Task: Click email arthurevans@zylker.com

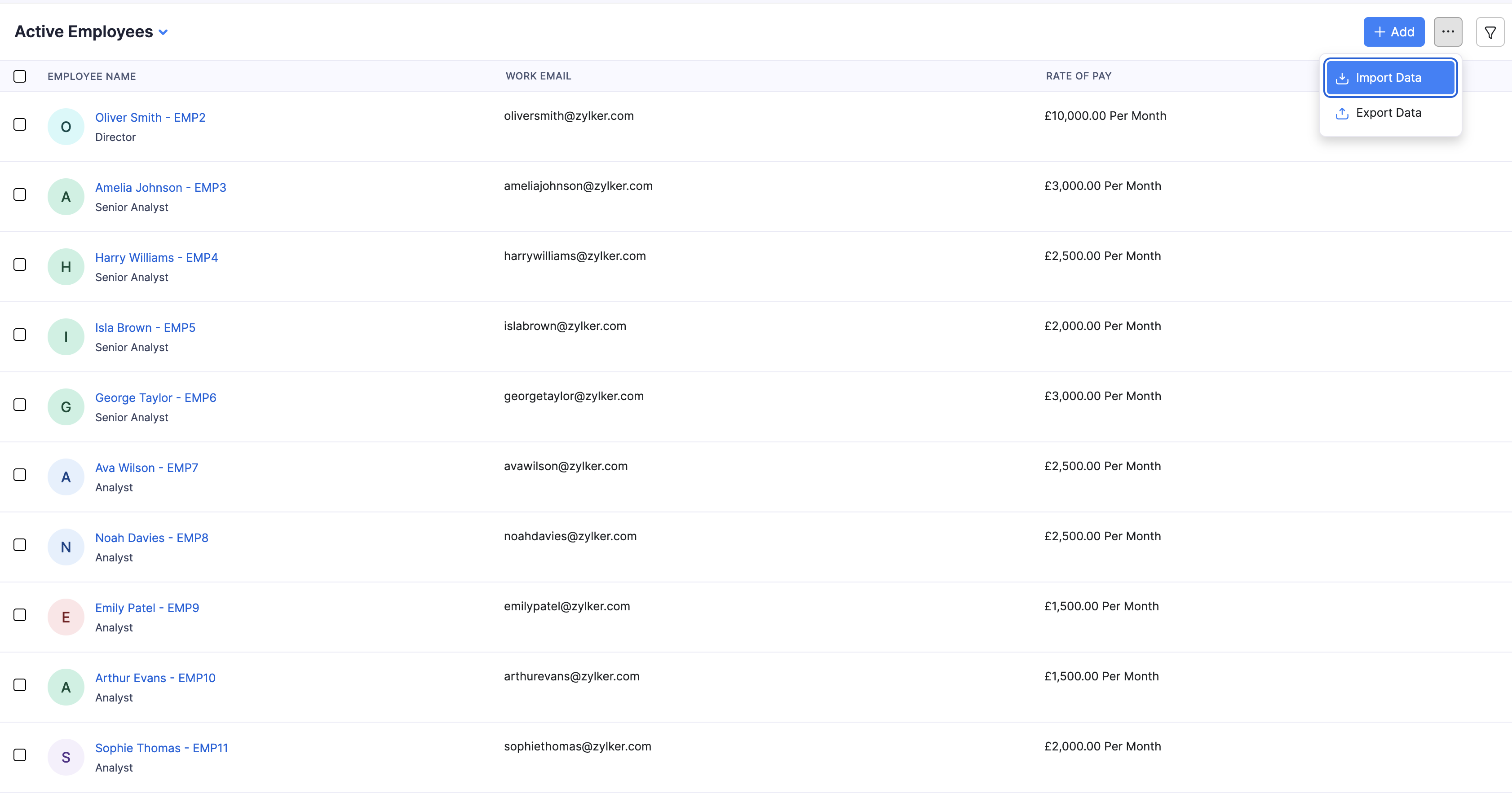Action: tap(572, 676)
